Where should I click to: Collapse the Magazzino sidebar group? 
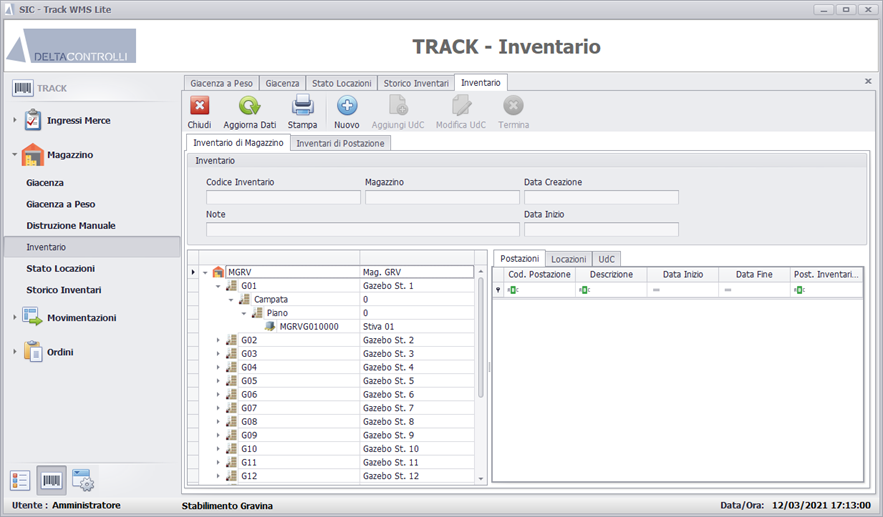click(x=15, y=154)
